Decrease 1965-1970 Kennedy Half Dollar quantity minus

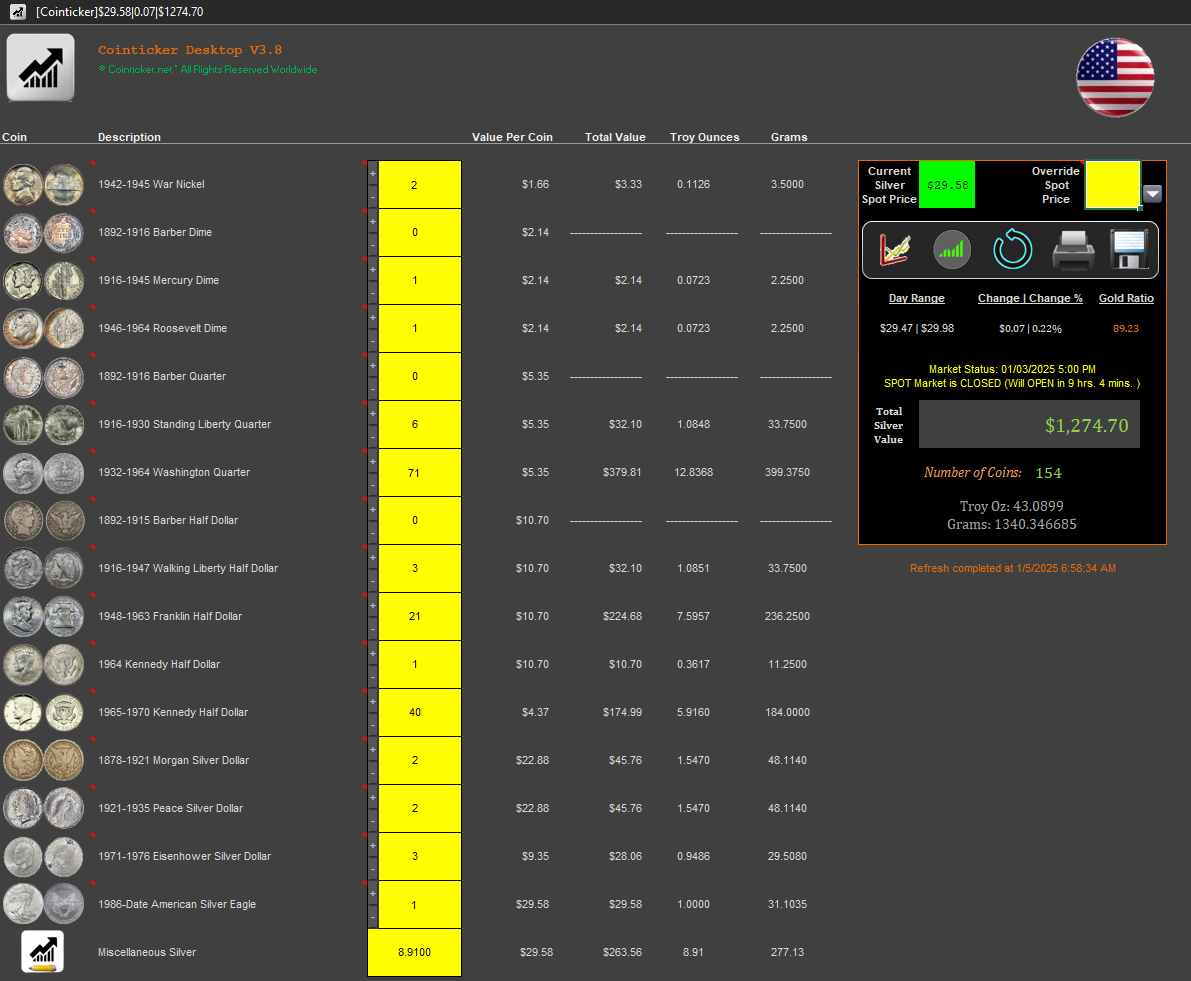click(373, 724)
